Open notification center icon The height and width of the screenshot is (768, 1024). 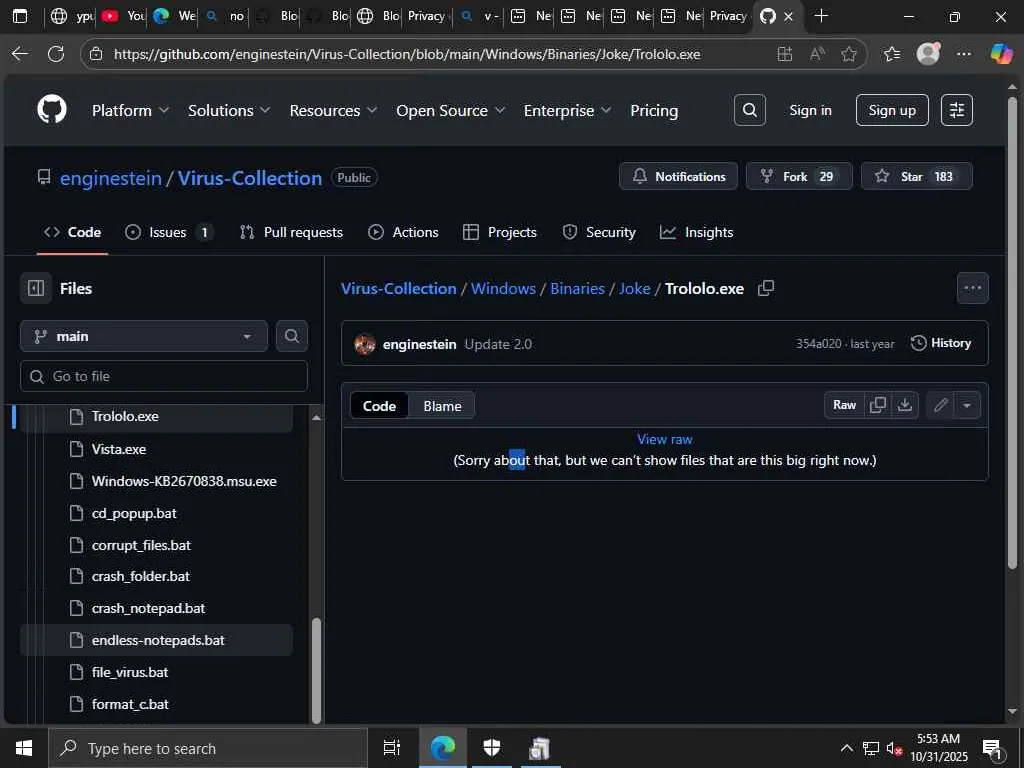(993, 748)
